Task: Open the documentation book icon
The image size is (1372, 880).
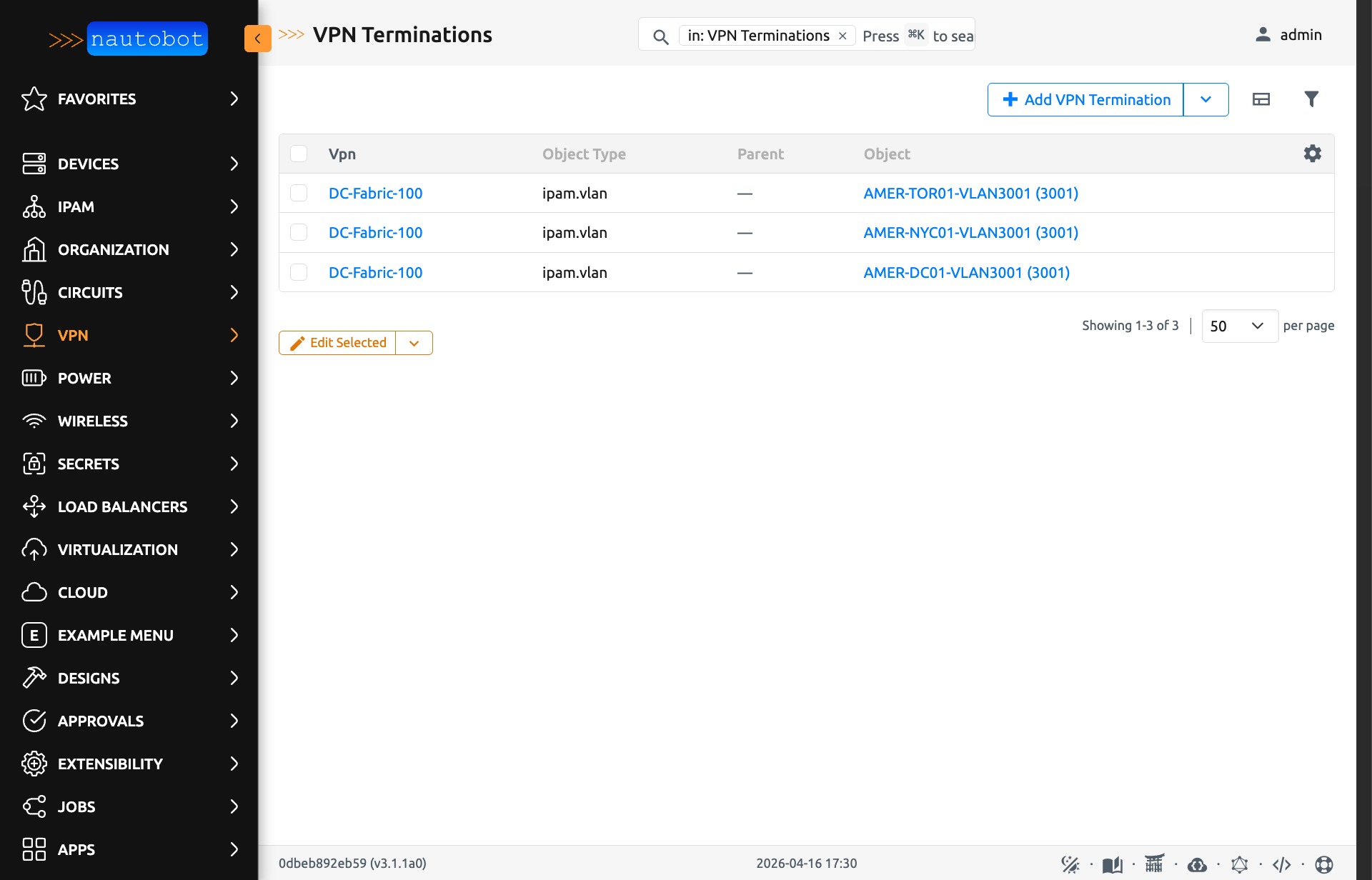Action: 1112,864
